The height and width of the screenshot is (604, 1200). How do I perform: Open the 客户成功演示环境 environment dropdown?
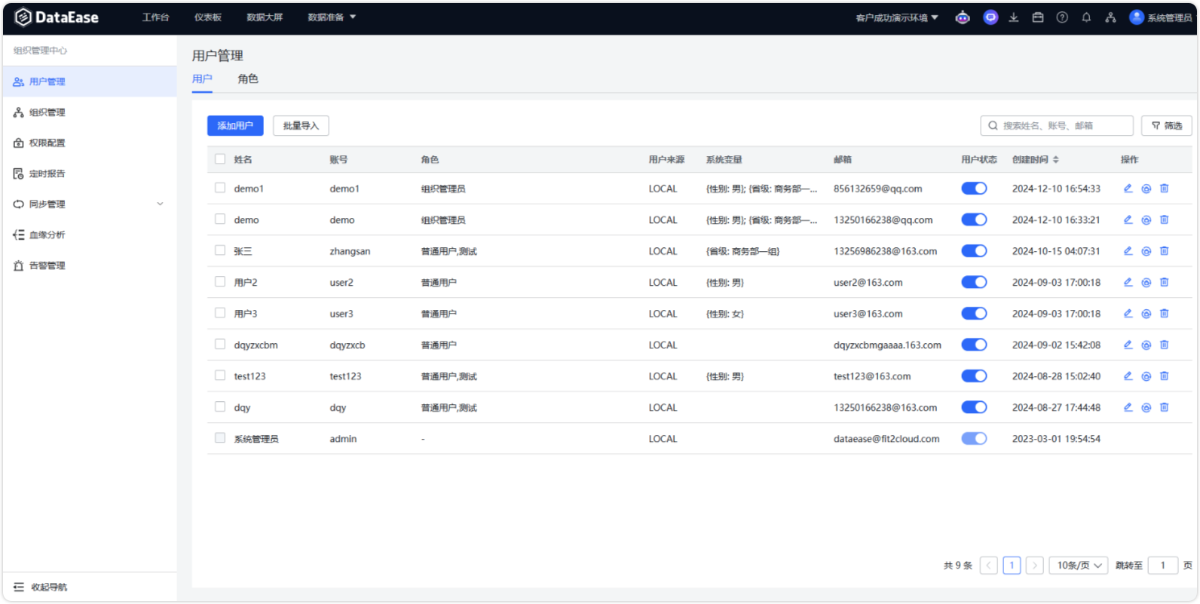point(897,17)
